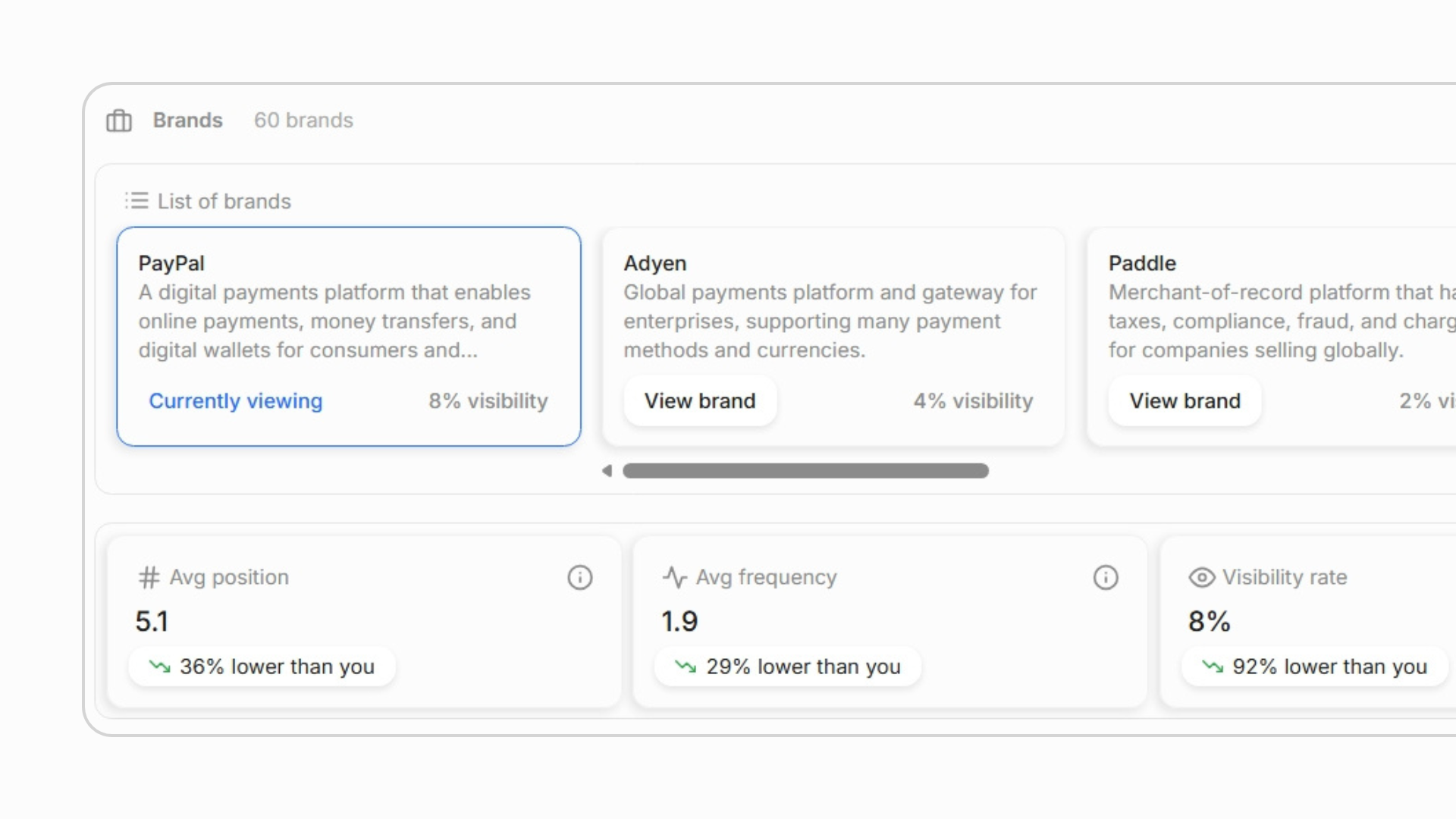
Task: Select the Adyen brand card title
Action: 655,263
